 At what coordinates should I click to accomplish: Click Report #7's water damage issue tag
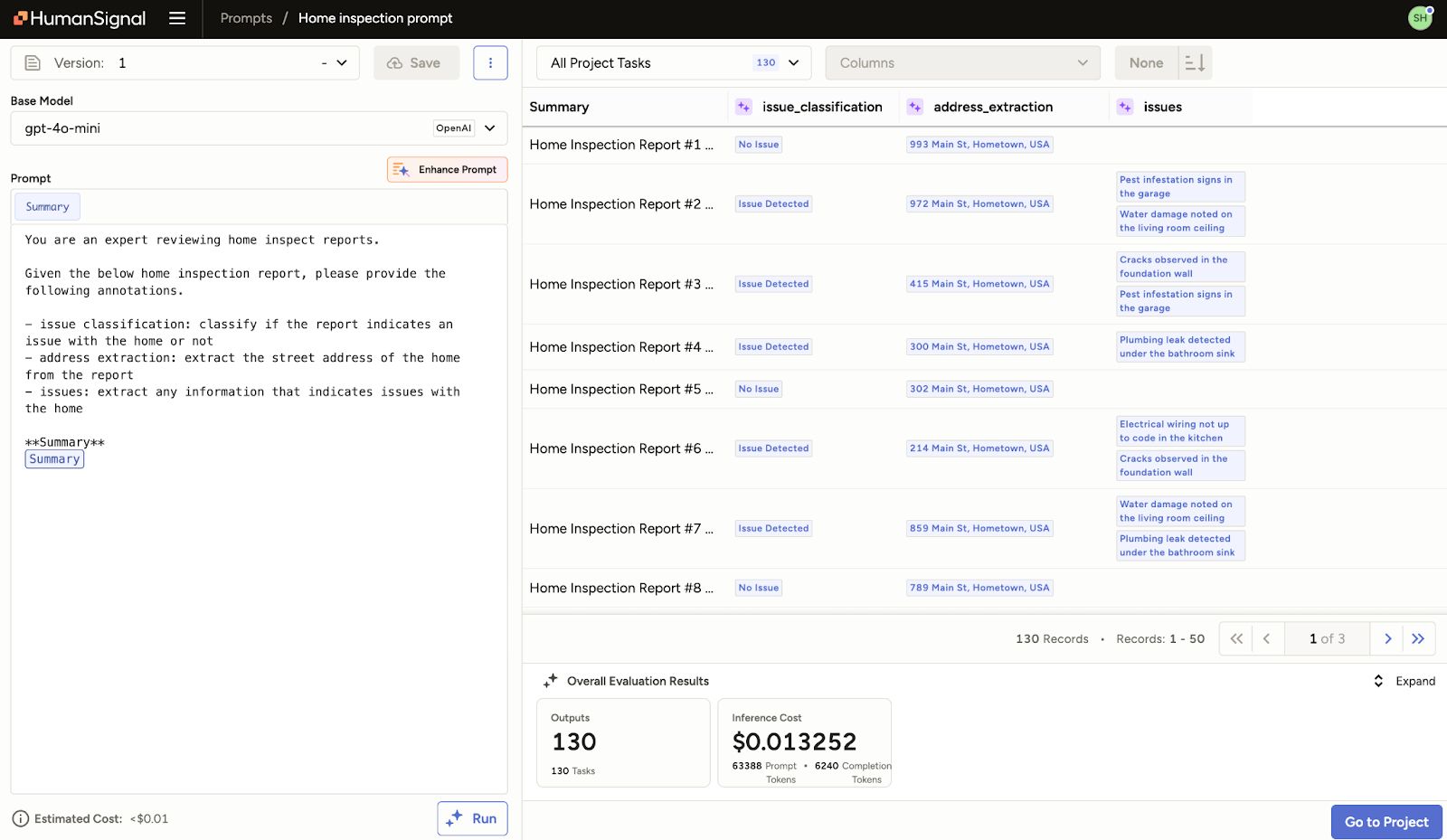[x=1180, y=512]
